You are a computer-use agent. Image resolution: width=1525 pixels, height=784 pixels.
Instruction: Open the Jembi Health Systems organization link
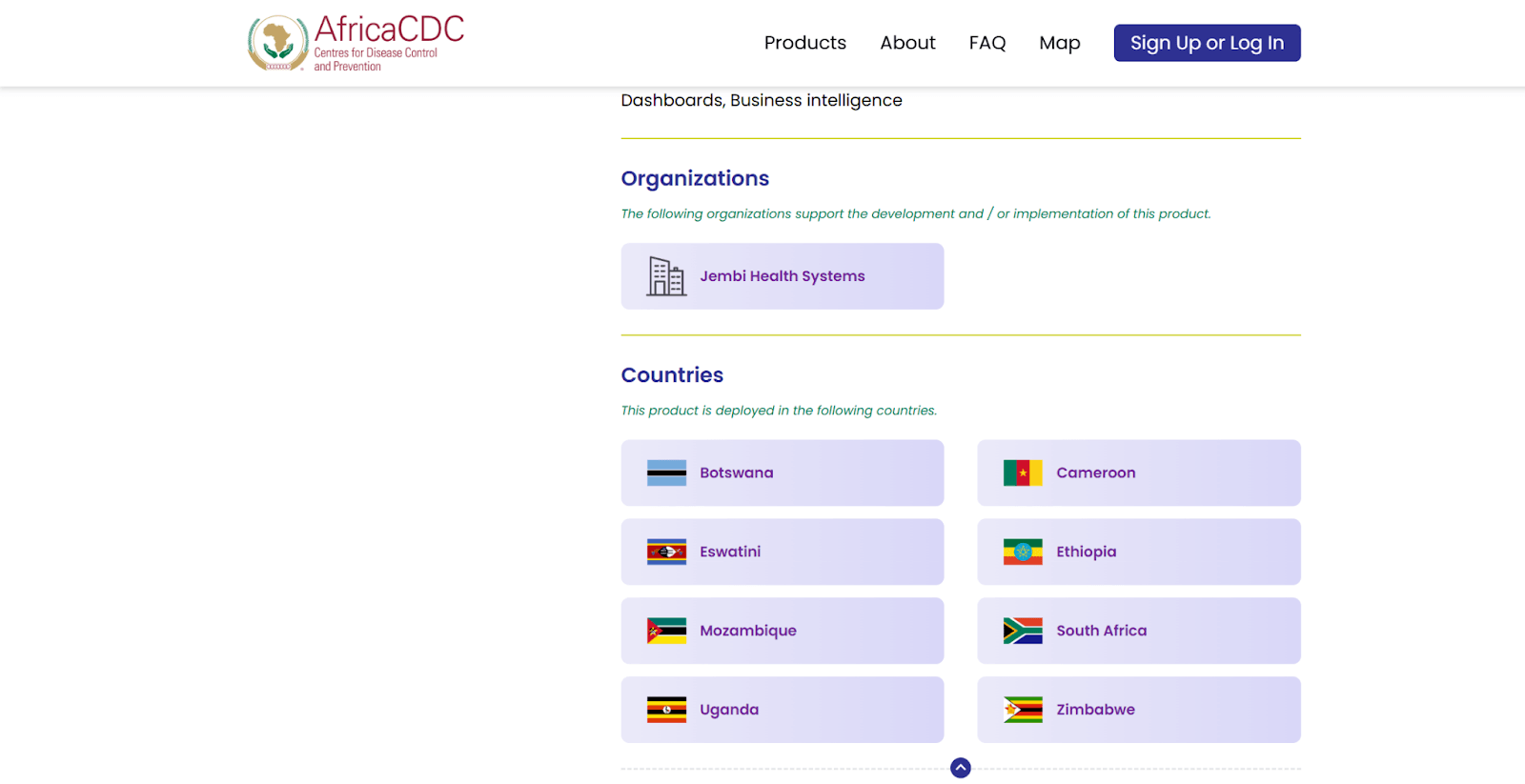point(783,276)
